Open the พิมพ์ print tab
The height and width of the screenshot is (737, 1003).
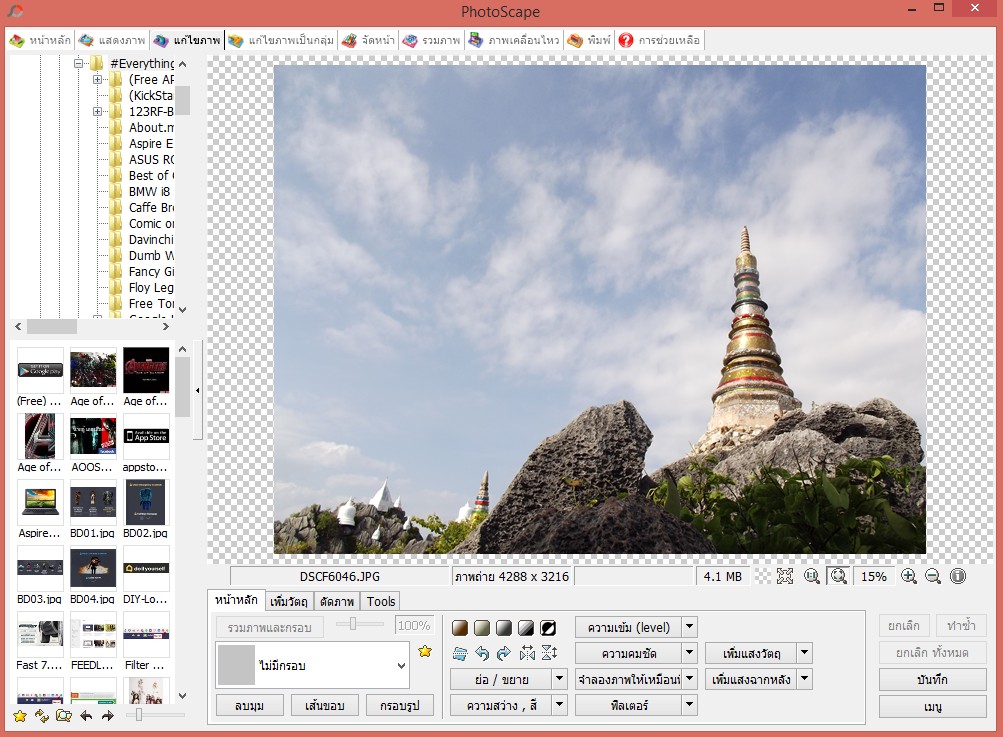coord(589,40)
